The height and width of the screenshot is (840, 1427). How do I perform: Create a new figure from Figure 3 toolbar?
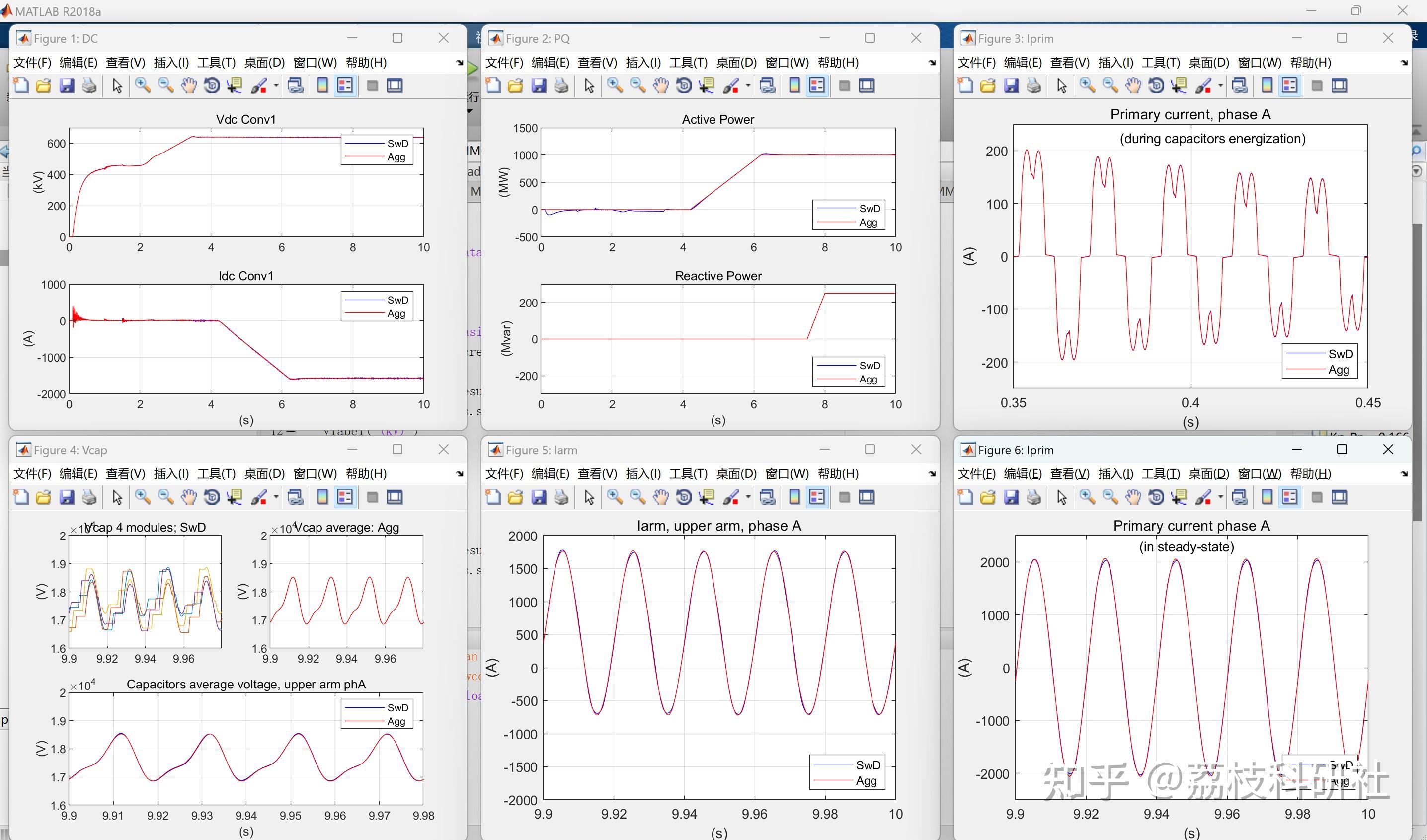click(x=965, y=85)
